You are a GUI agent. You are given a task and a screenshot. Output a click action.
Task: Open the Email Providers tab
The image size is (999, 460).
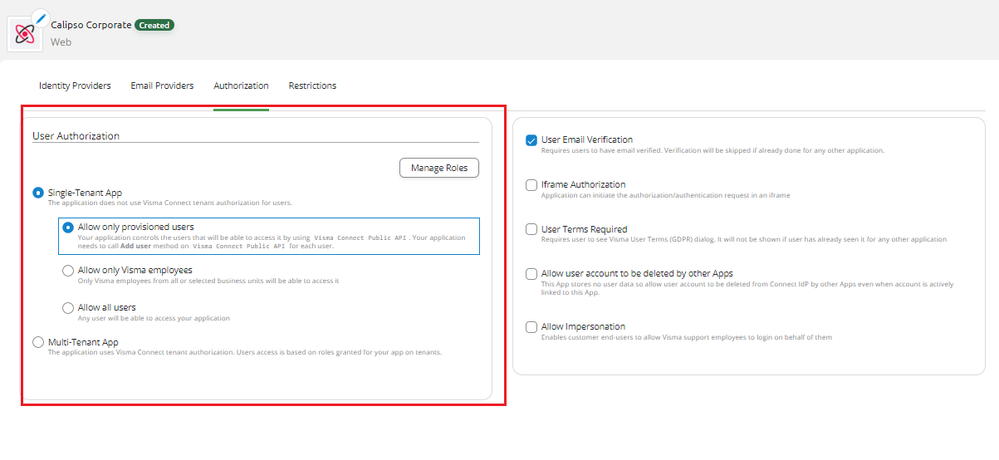tap(162, 85)
